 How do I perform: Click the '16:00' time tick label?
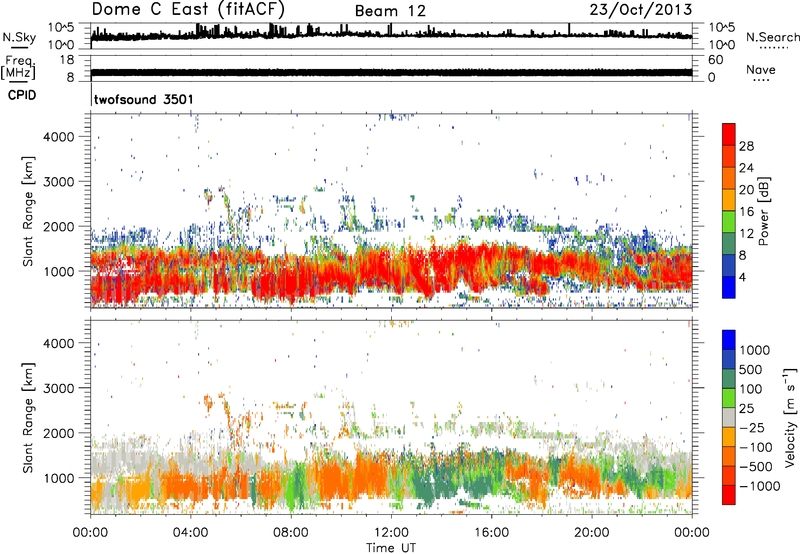491,533
